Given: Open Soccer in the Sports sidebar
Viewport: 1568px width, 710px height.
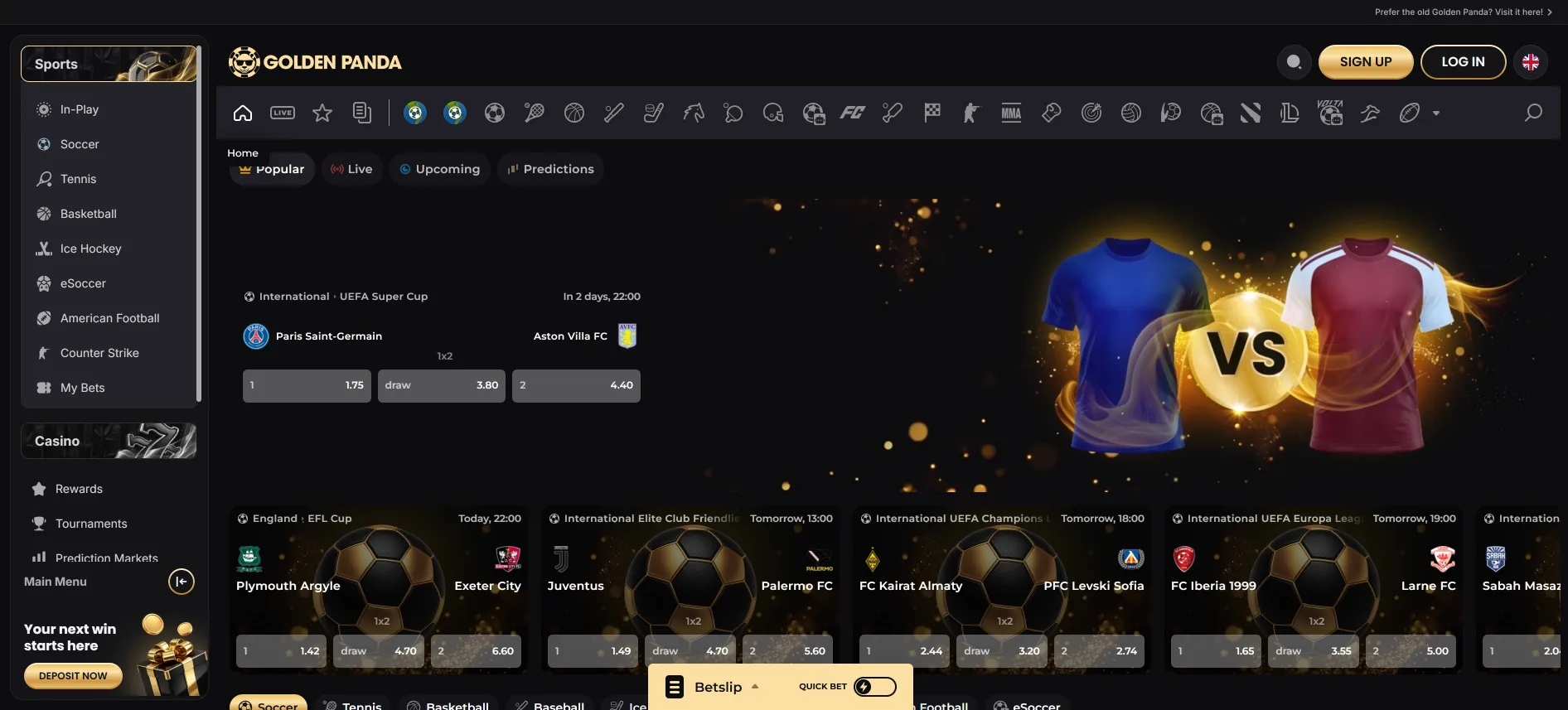Looking at the screenshot, I should tap(108, 144).
